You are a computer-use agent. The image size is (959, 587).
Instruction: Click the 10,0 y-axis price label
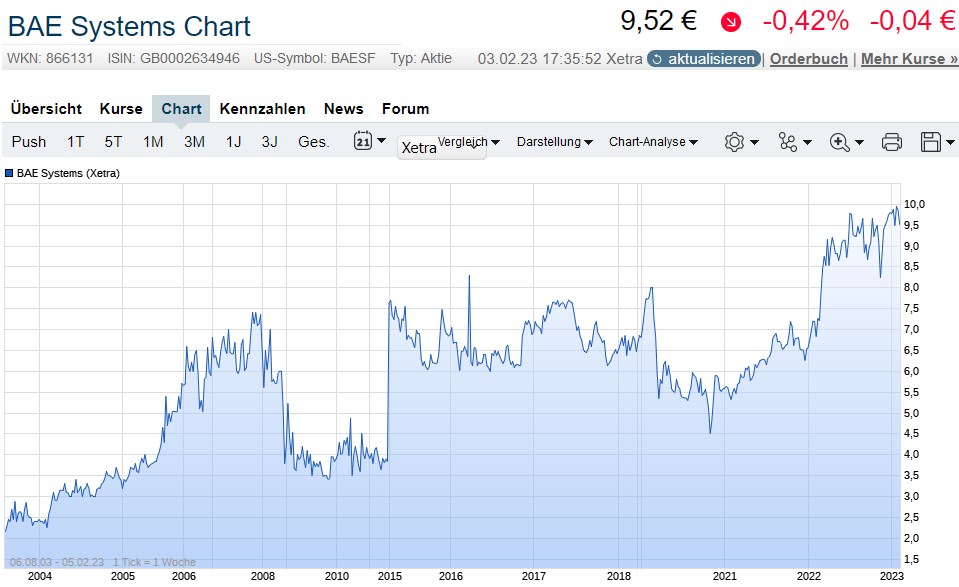point(914,204)
